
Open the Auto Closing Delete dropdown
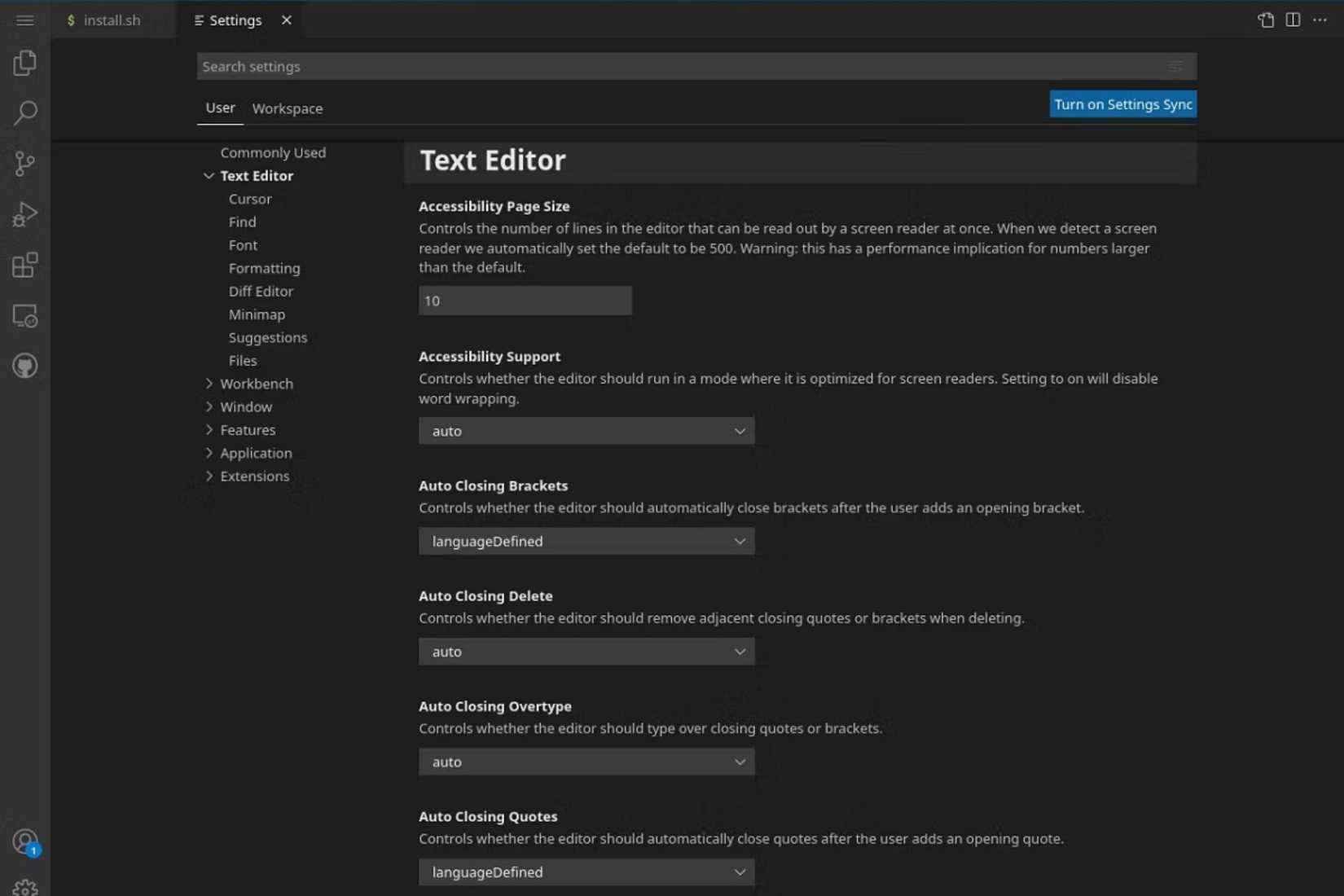(586, 652)
